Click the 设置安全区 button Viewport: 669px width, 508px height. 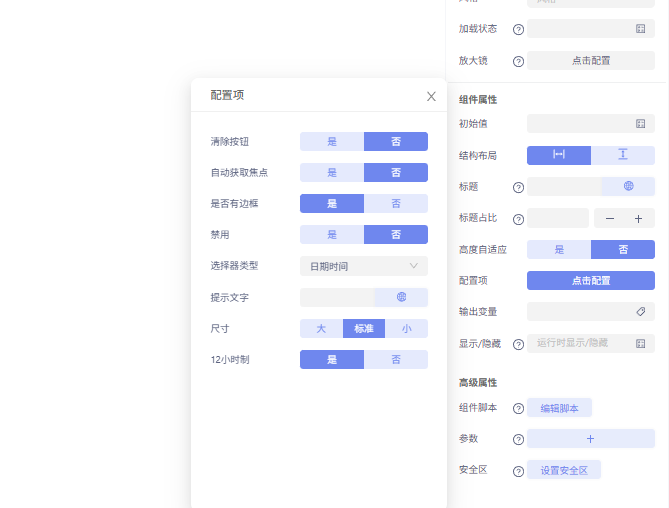[x=564, y=470]
